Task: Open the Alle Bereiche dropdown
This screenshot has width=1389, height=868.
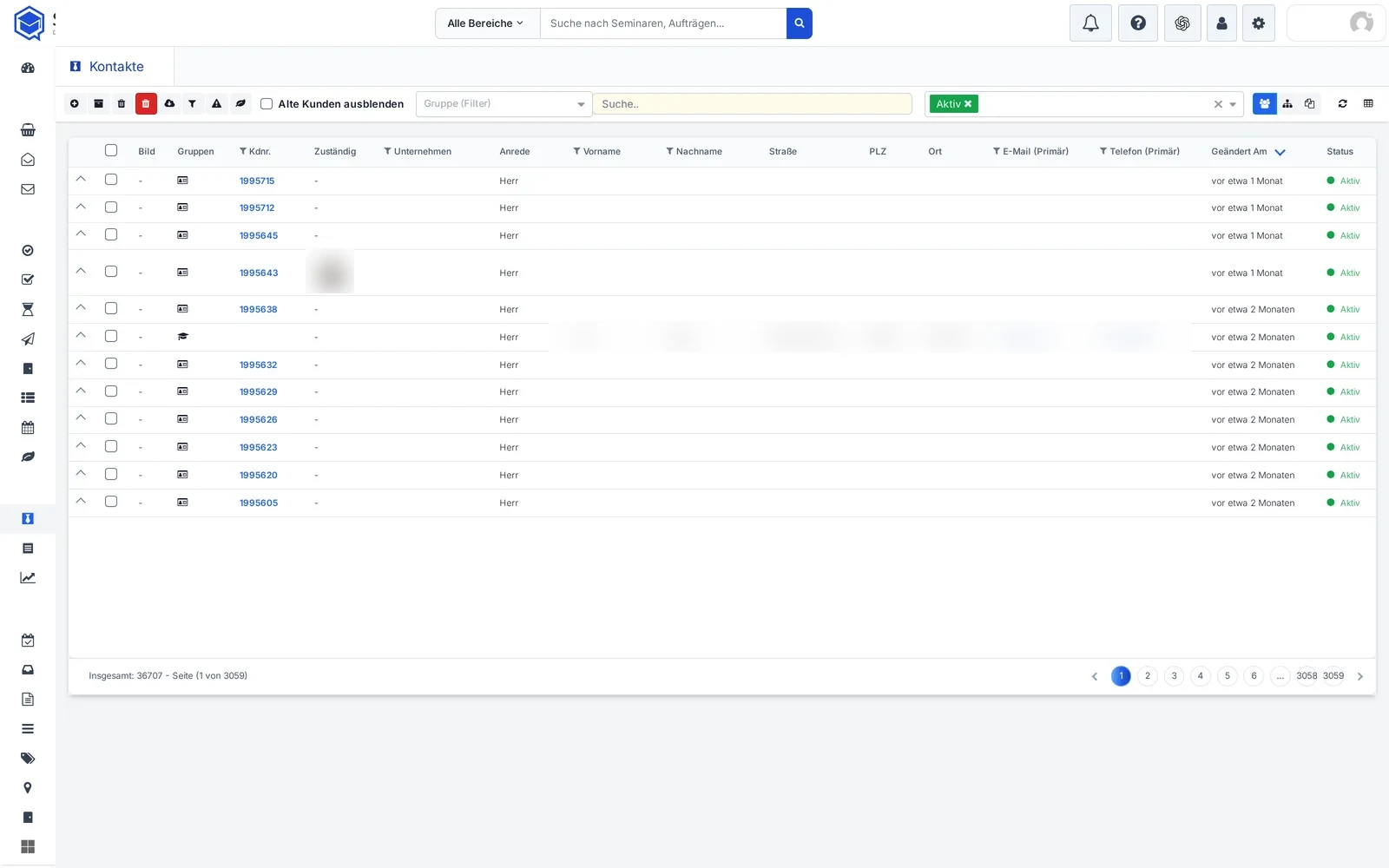Action: click(487, 23)
